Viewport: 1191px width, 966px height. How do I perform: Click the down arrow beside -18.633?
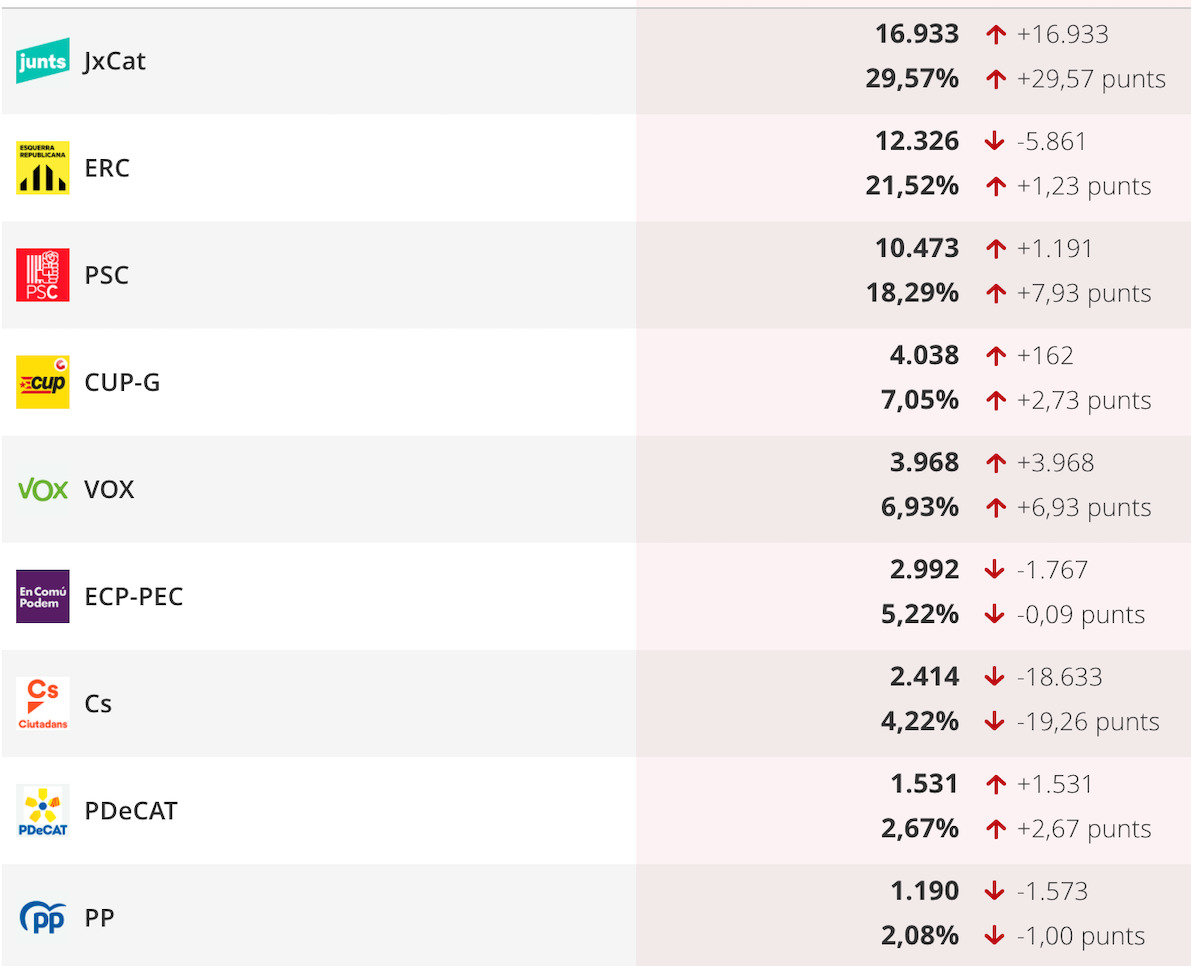point(994,677)
